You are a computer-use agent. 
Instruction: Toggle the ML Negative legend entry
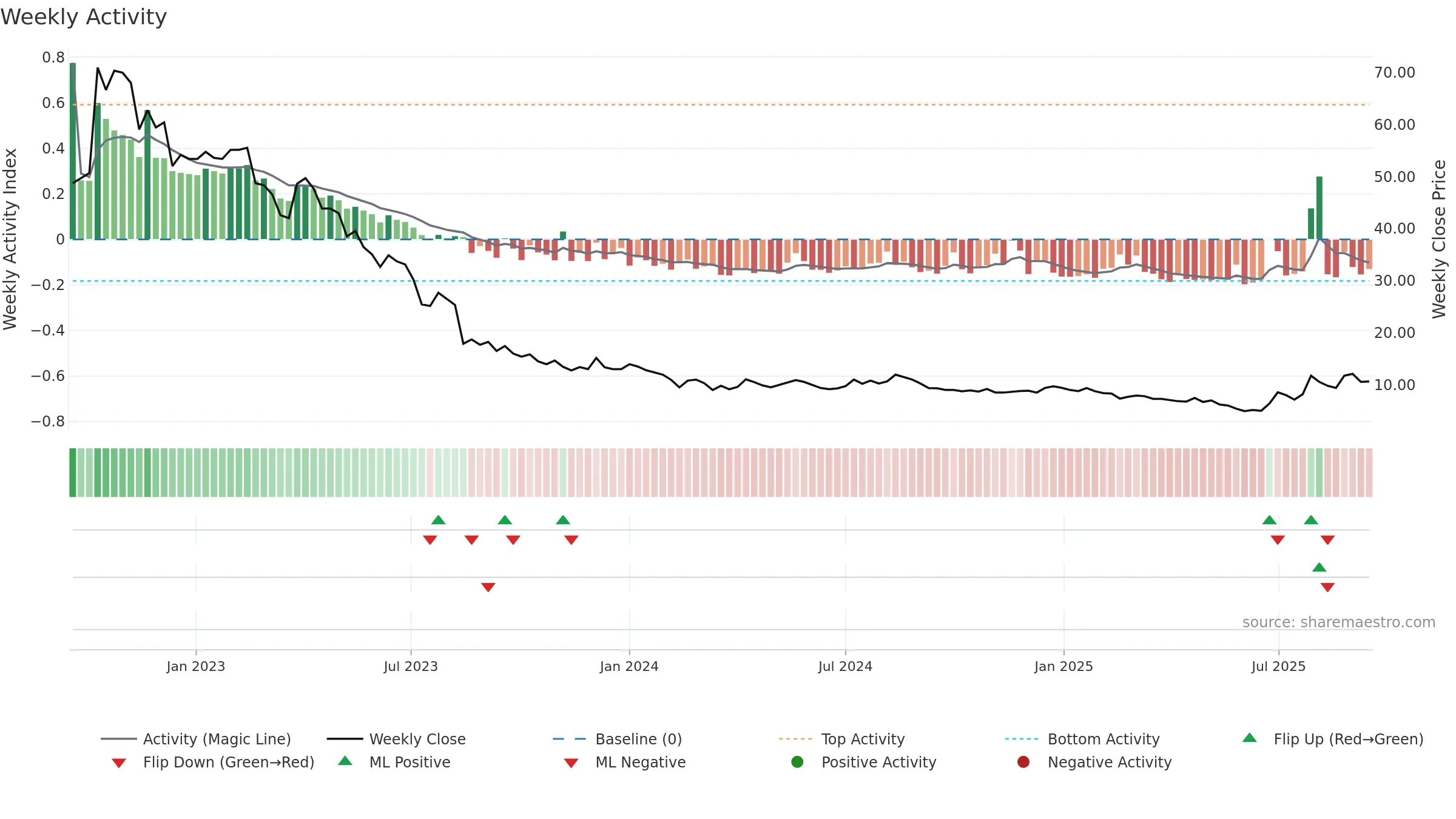tap(625, 762)
